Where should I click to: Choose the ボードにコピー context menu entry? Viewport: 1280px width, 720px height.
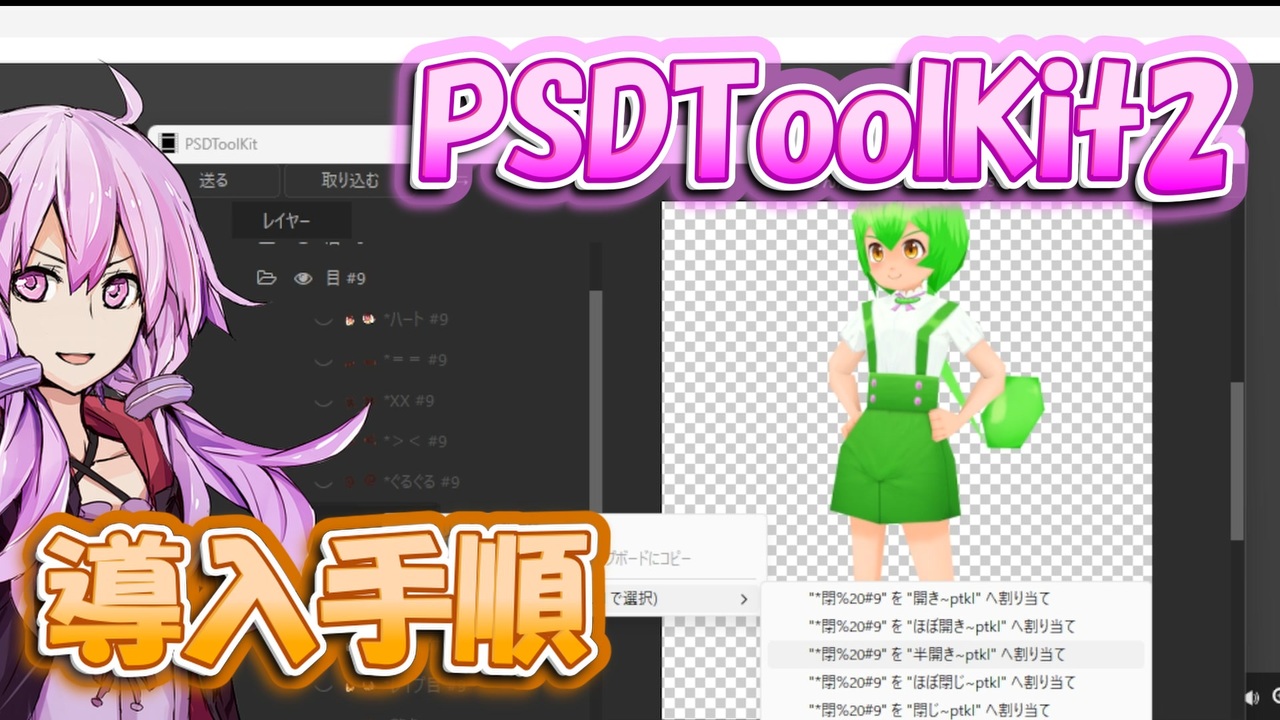[x=650, y=558]
